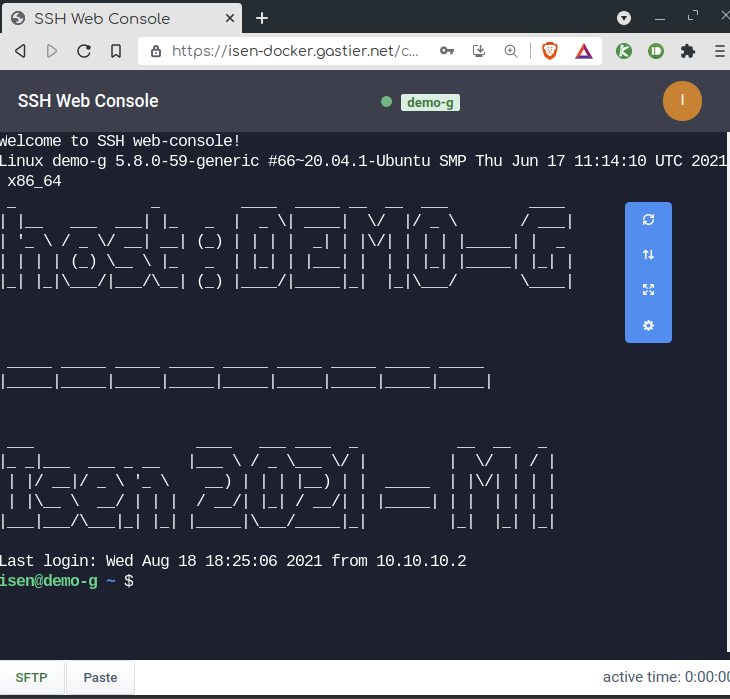Toggle fullscreen with the expand arrows icon
Viewport: 730px width, 699px height.
click(648, 290)
